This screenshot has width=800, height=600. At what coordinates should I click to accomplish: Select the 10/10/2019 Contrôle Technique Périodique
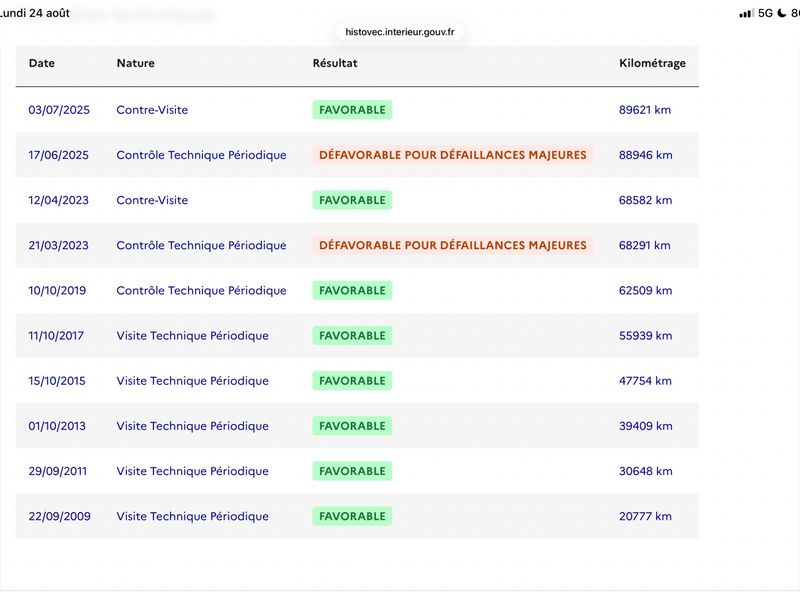click(201, 291)
